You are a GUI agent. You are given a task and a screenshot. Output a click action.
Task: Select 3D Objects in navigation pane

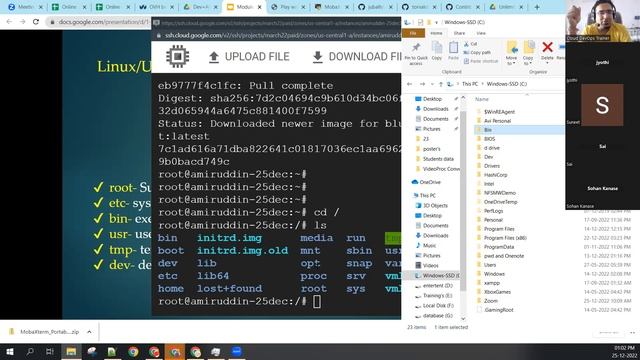(435, 205)
